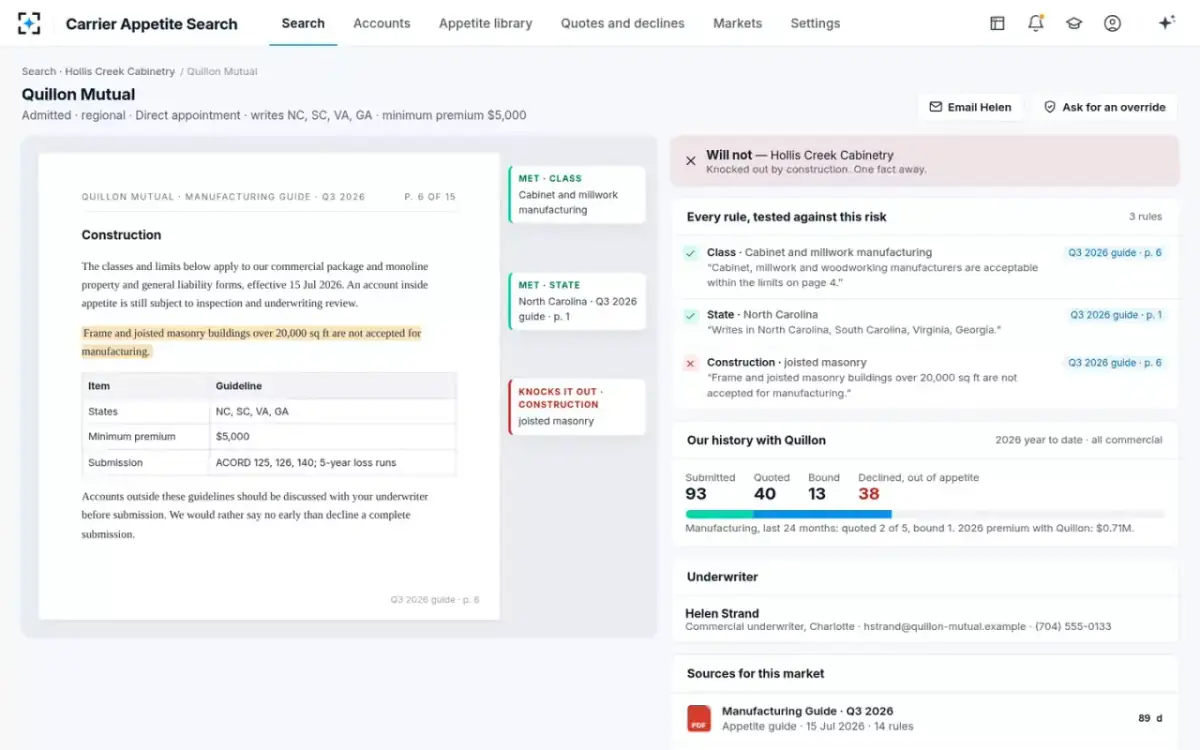
Task: Launch the sparkle AI assistant icon
Action: [x=1166, y=23]
